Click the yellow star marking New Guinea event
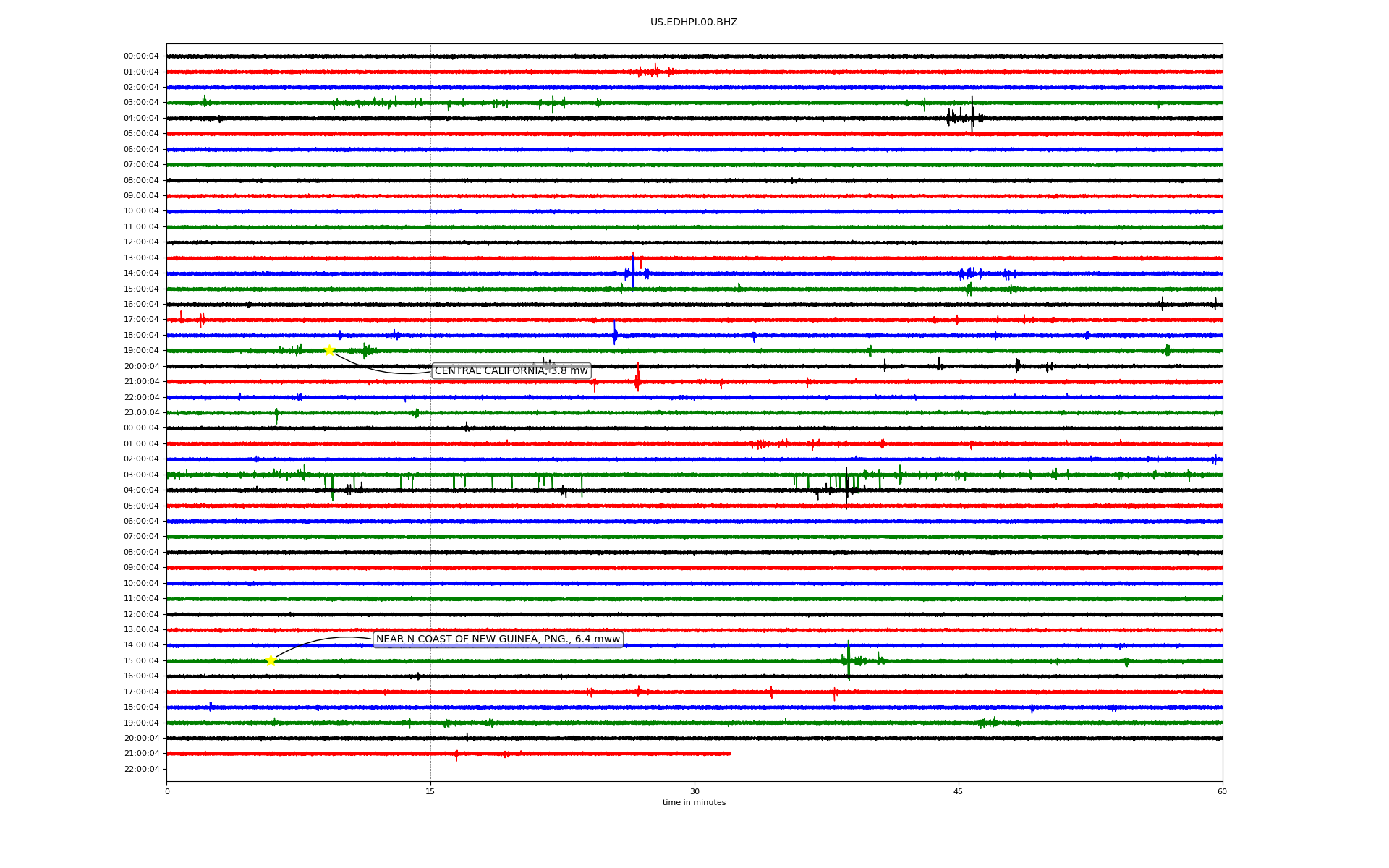 point(271,660)
